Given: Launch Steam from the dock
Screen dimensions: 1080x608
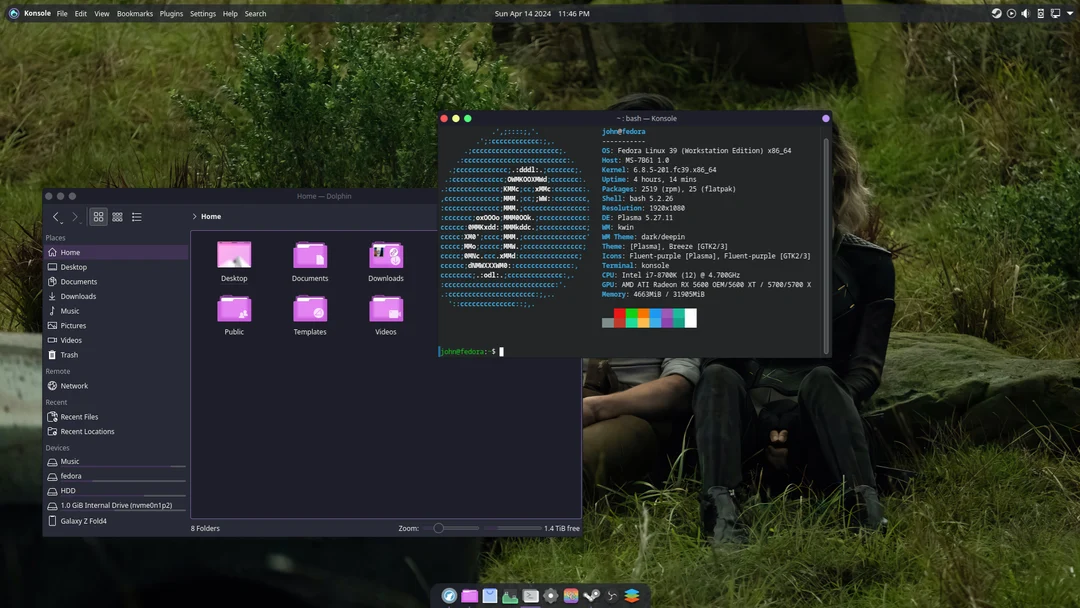Looking at the screenshot, I should click(591, 595).
